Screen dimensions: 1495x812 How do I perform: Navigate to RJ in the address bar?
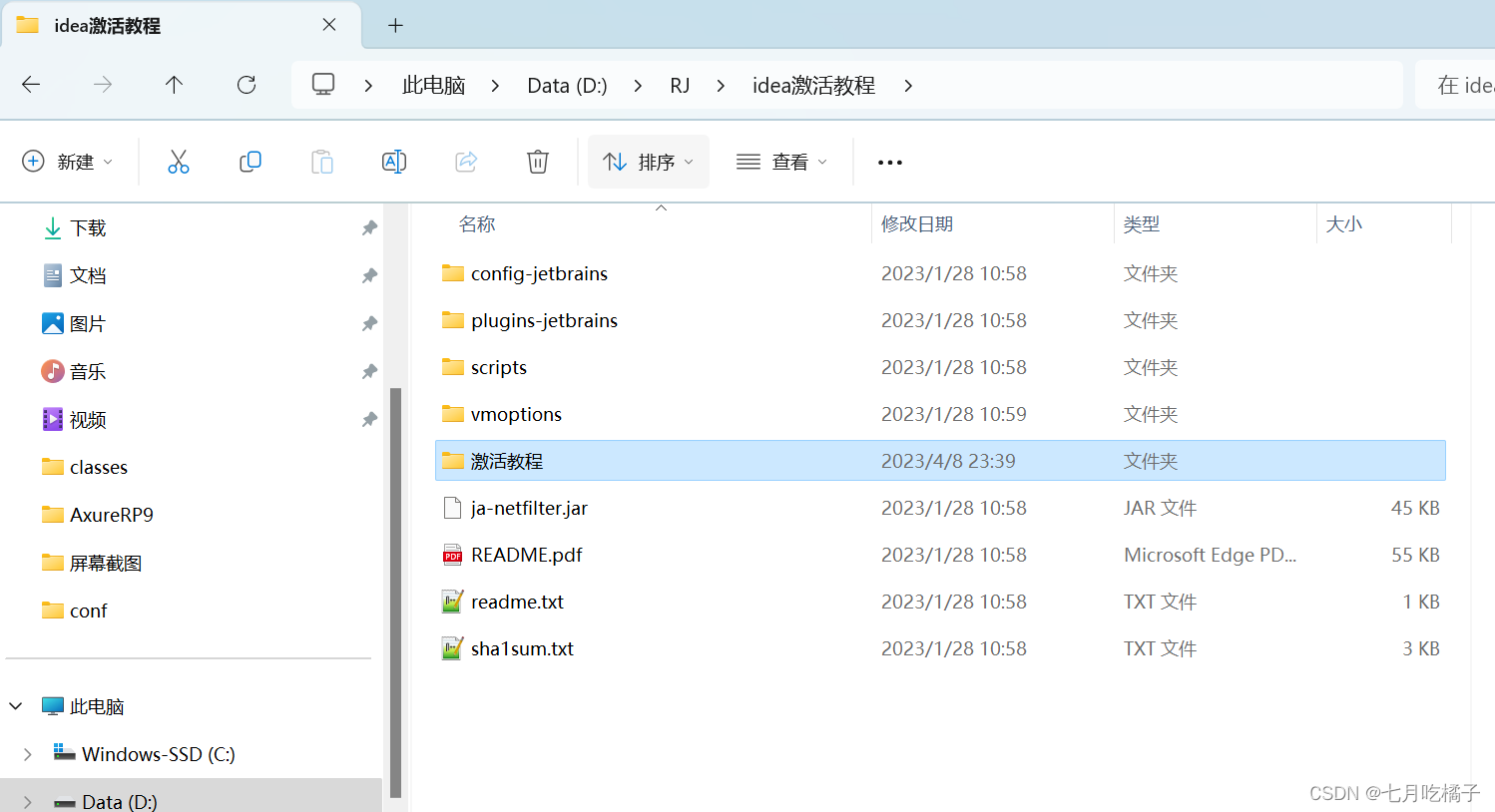click(680, 86)
